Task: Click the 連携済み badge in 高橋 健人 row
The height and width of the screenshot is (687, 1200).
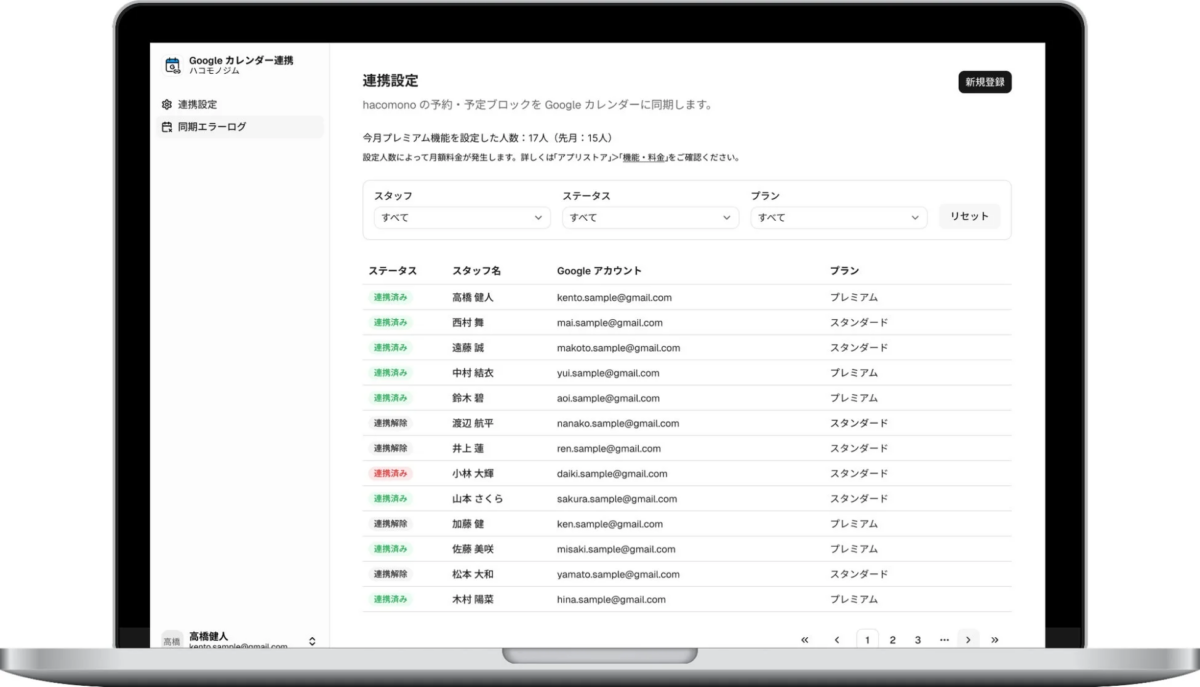Action: click(390, 297)
